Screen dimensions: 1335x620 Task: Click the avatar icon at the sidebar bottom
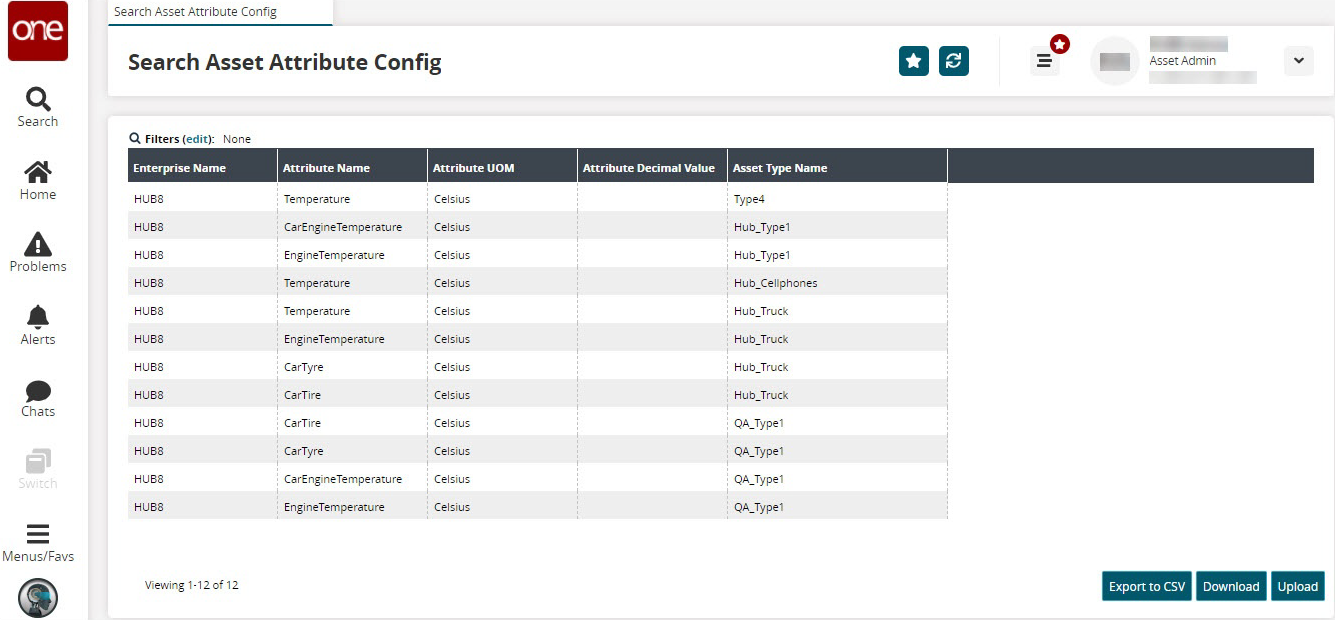pyautogui.click(x=38, y=598)
